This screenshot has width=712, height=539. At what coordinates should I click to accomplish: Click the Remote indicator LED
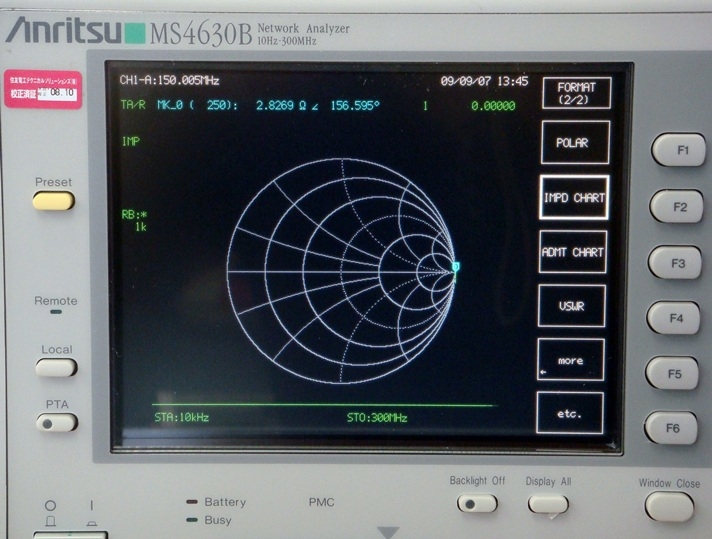click(56, 312)
